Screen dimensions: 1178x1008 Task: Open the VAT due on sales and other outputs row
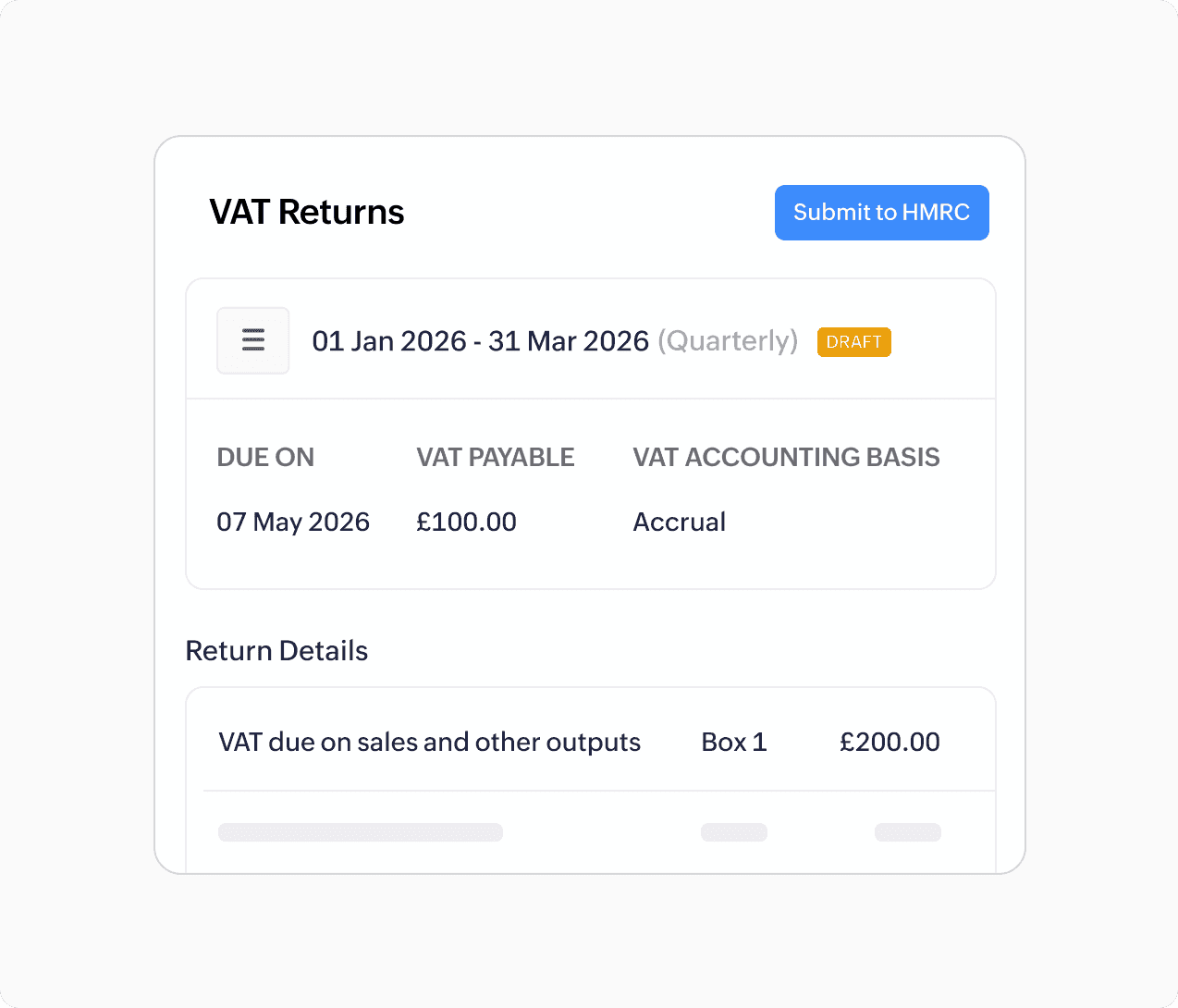(429, 742)
